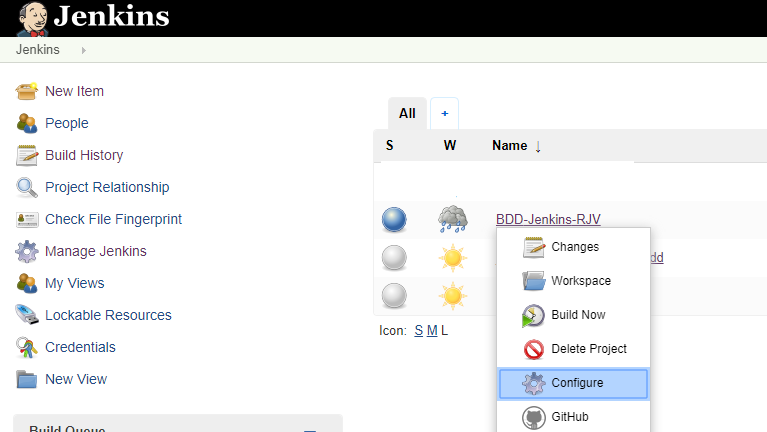Sort by the W weather column header
767x432 pixels.
coord(450,146)
